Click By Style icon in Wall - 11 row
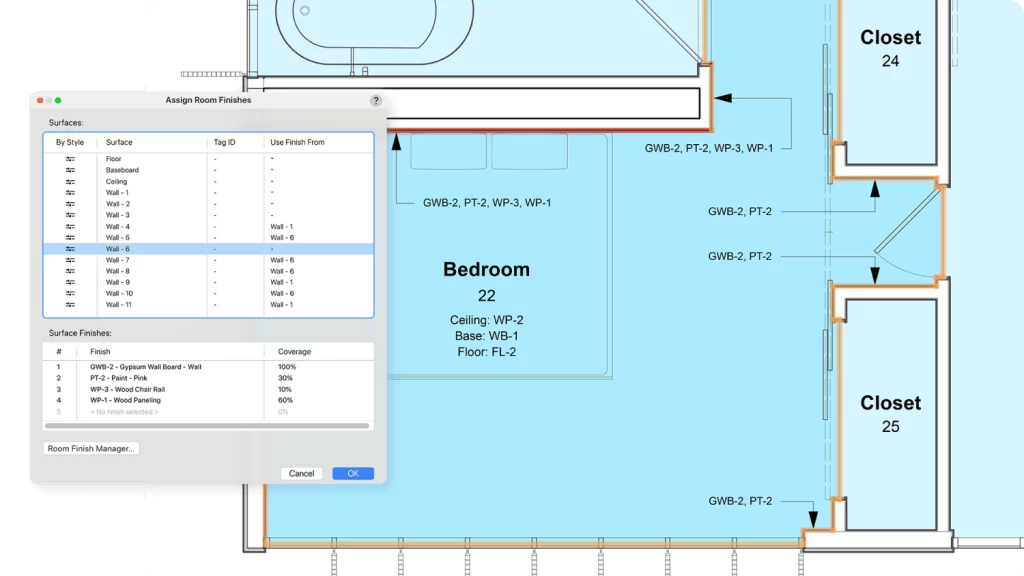1024x576 pixels. 71,305
